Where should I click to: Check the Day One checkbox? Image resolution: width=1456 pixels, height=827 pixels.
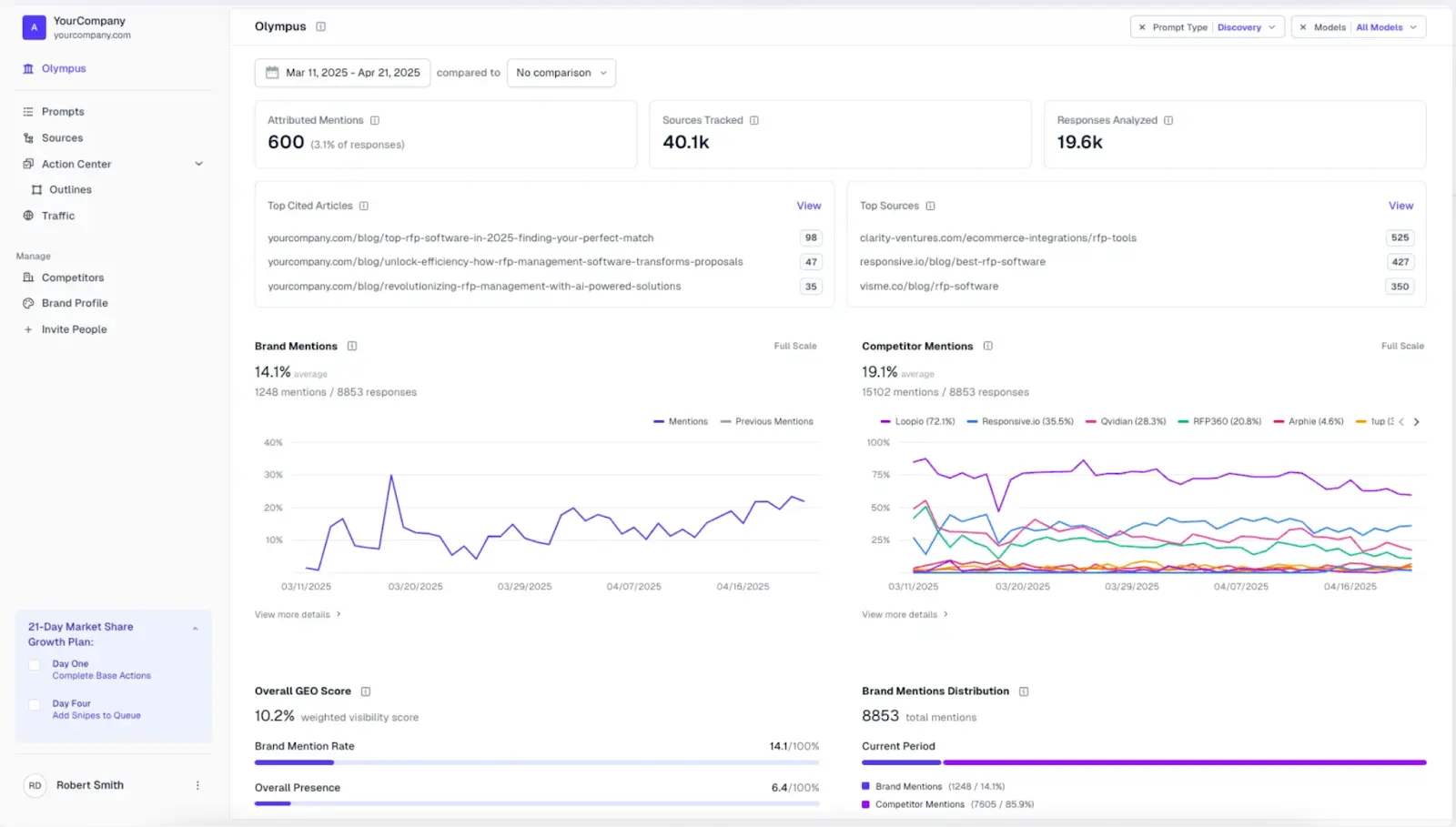(35, 665)
